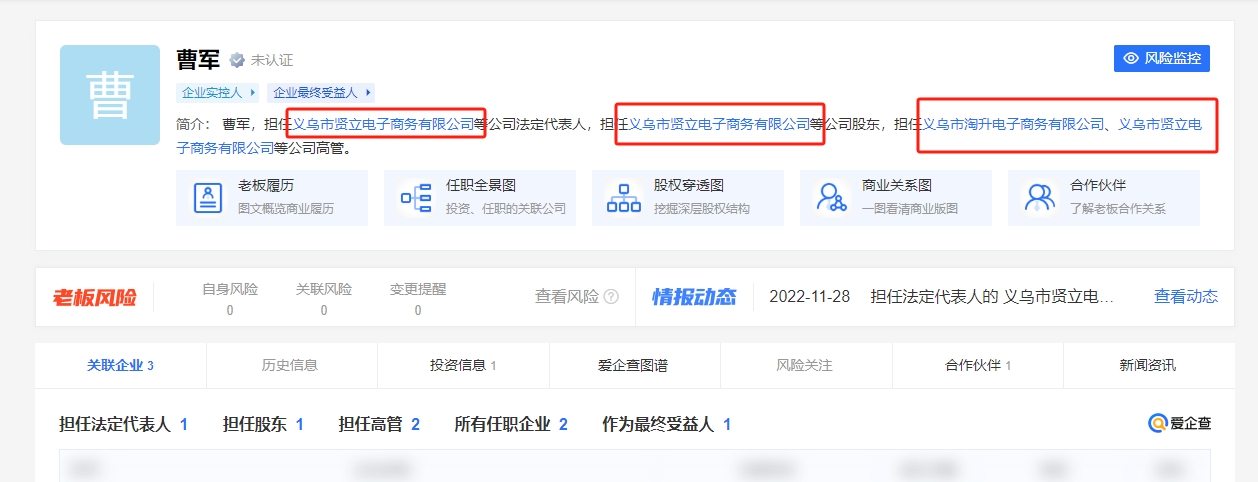This screenshot has width=1258, height=482.
Task: Click the 股权穿透图 structure icon
Action: 624,197
